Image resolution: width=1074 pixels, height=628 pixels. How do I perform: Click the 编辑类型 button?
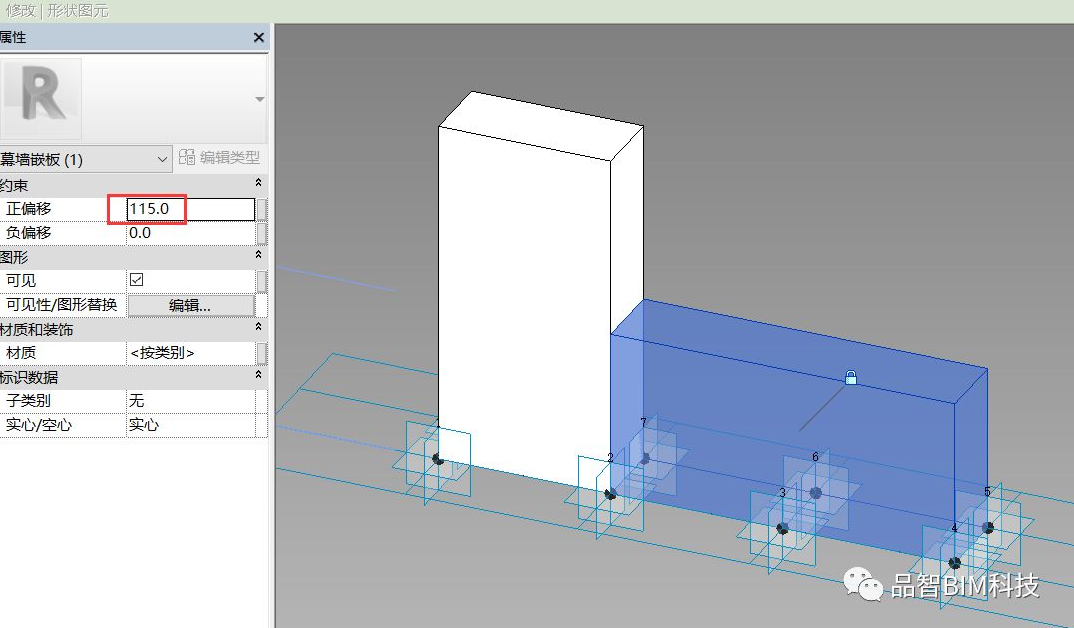[x=229, y=158]
